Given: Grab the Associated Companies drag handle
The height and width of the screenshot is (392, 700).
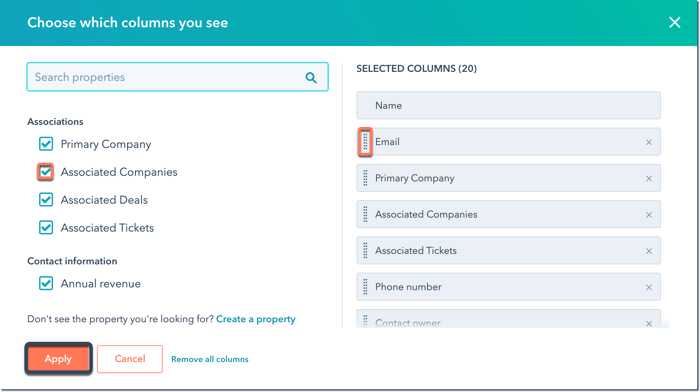Looking at the screenshot, I should pyautogui.click(x=365, y=214).
